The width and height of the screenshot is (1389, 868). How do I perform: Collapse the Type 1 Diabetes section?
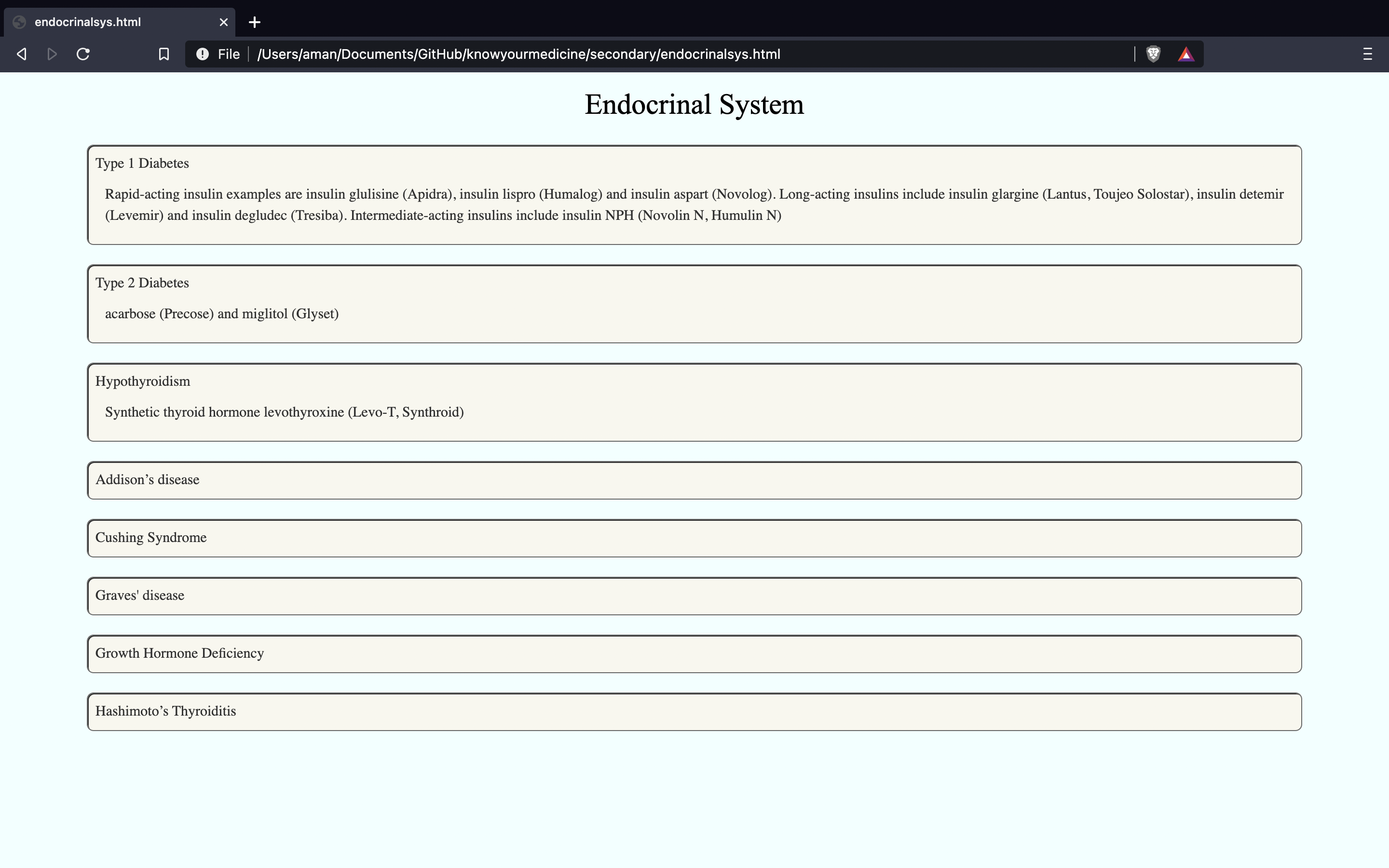click(x=142, y=163)
